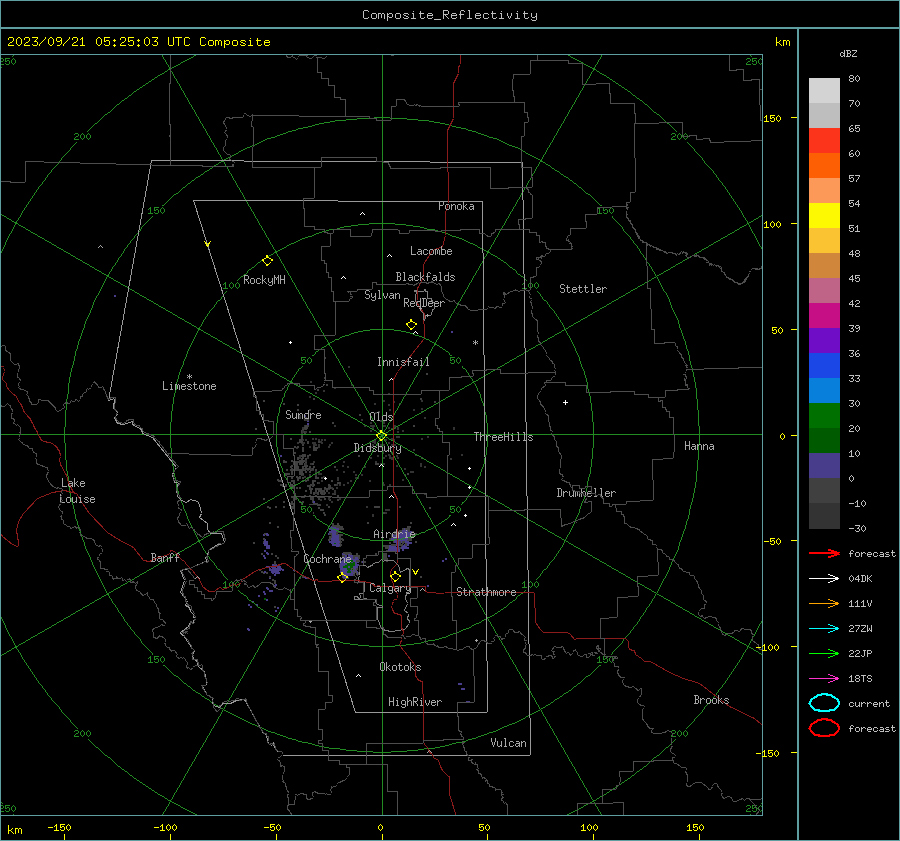Click the RedDeer city label
This screenshot has width=900, height=841.
(424, 303)
